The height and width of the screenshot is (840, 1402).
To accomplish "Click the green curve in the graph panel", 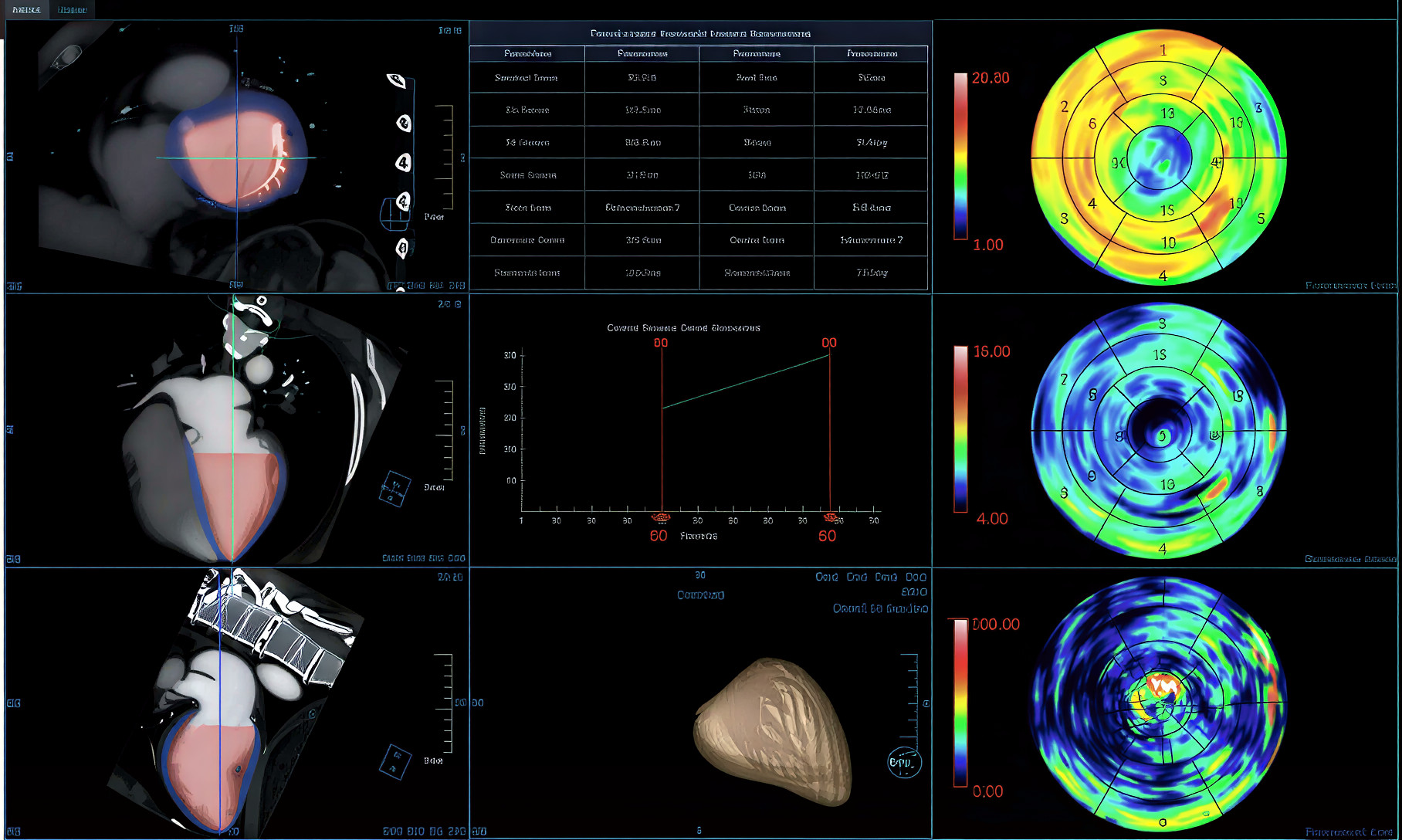I will point(746,381).
